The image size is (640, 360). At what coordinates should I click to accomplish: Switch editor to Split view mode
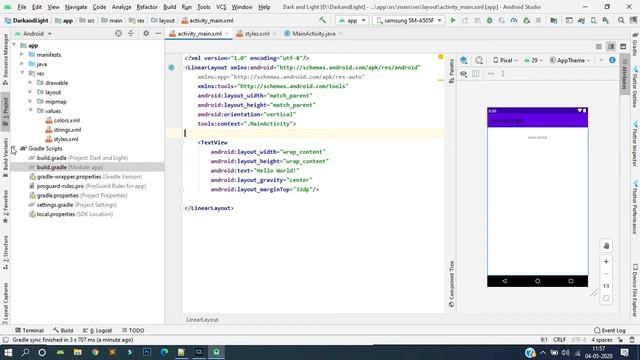pyautogui.click(x=611, y=47)
